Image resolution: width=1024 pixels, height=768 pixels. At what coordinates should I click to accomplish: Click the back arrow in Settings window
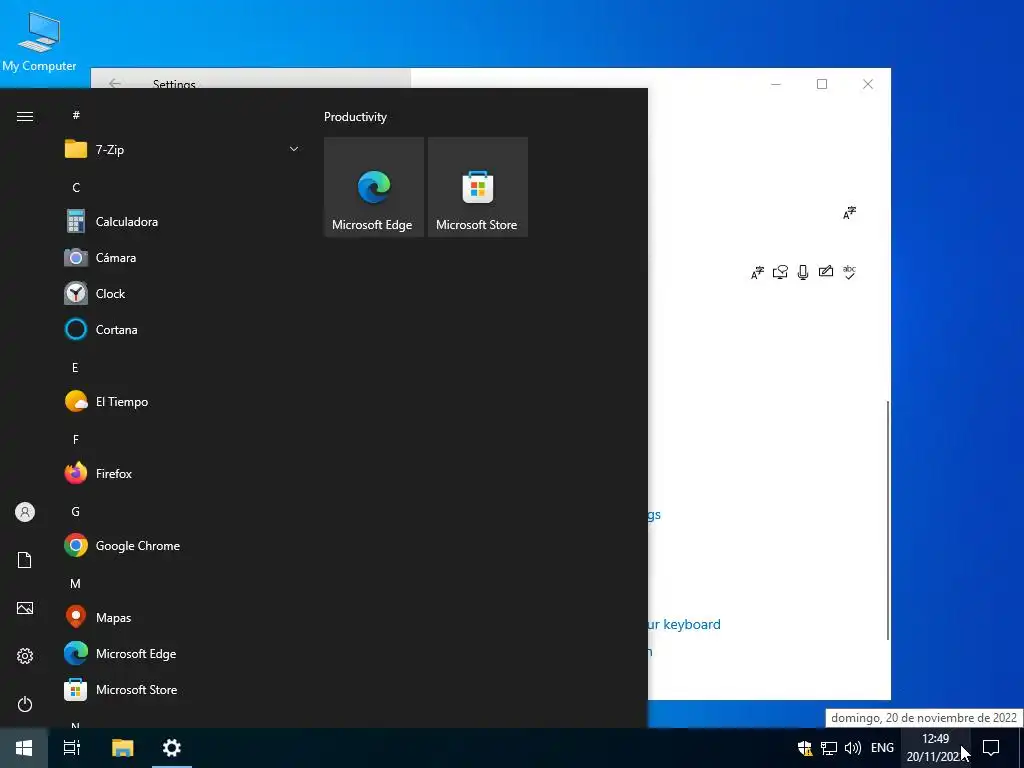click(x=115, y=84)
